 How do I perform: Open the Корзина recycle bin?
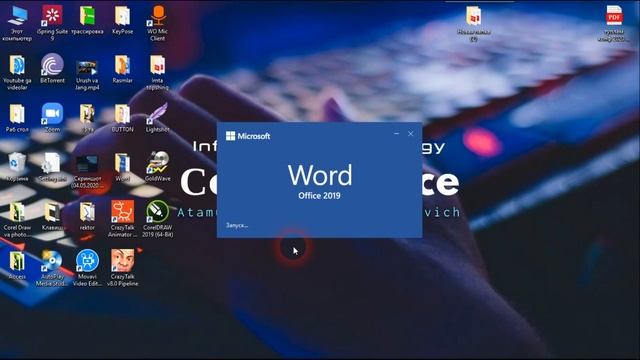17,167
